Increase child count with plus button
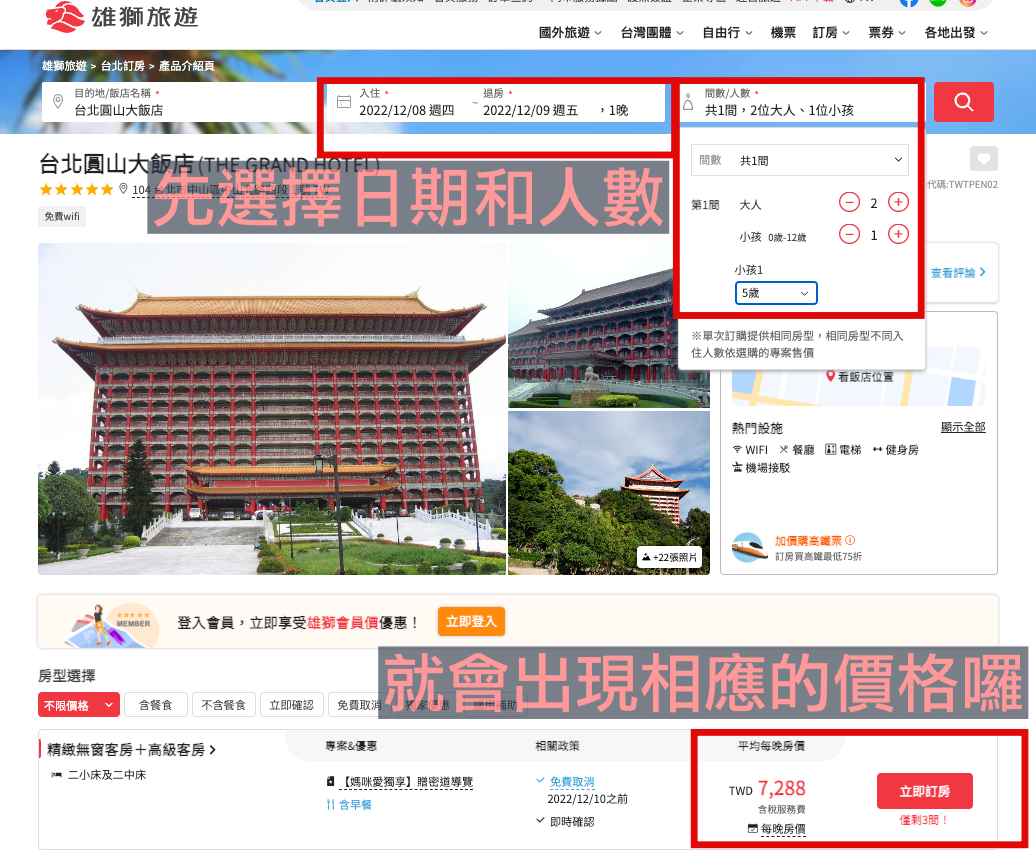This screenshot has height=858, width=1036. pyautogui.click(x=898, y=235)
